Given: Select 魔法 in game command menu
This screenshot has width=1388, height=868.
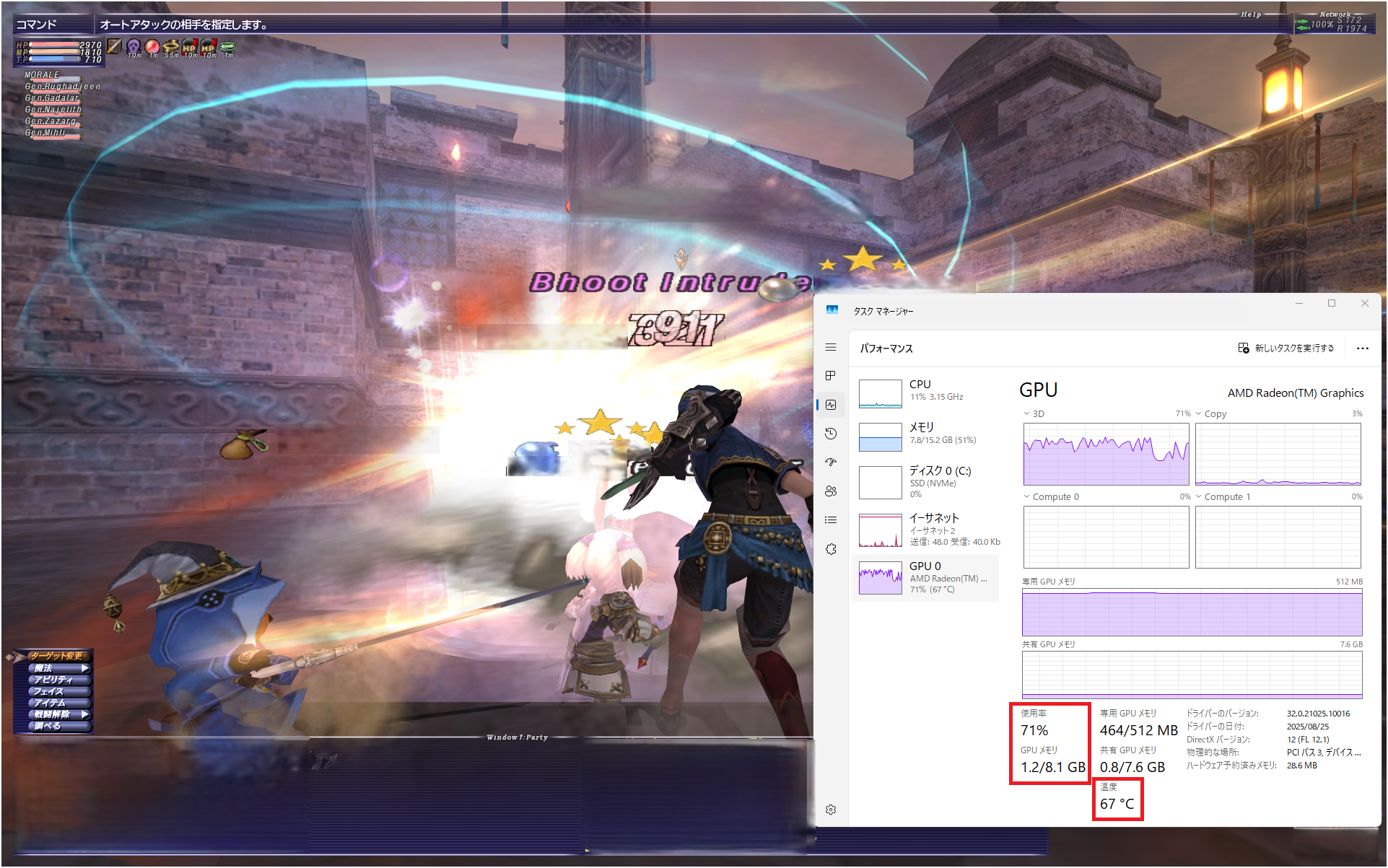Looking at the screenshot, I should [x=58, y=668].
